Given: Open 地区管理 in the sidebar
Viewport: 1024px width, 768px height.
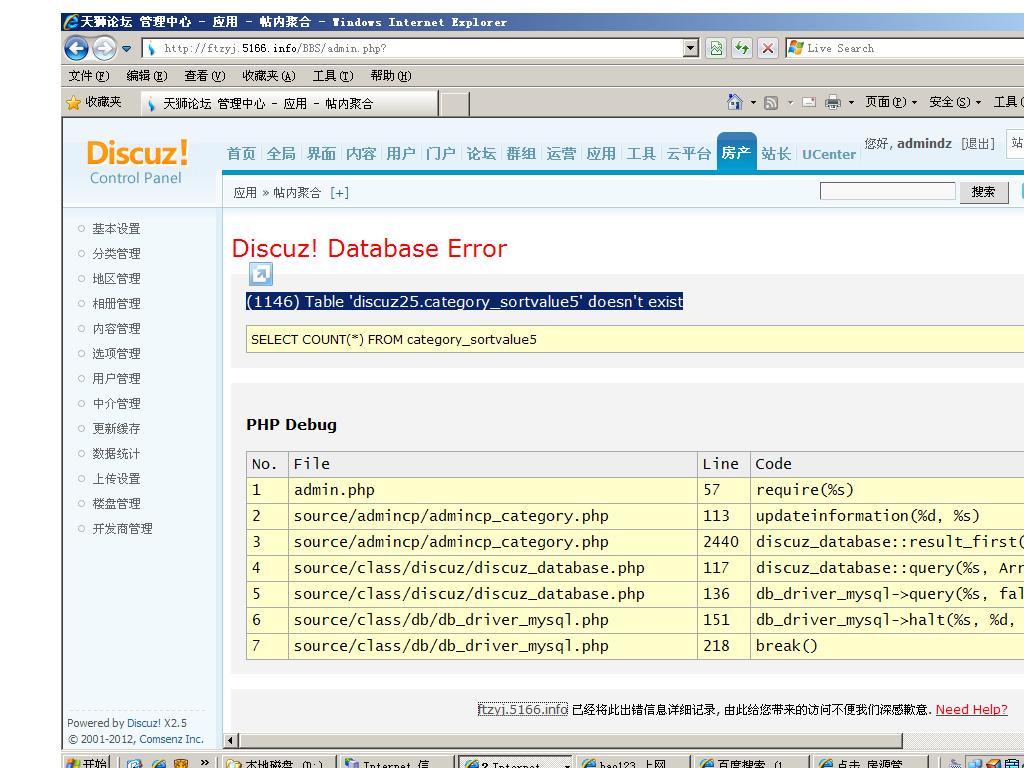Looking at the screenshot, I should [116, 279].
